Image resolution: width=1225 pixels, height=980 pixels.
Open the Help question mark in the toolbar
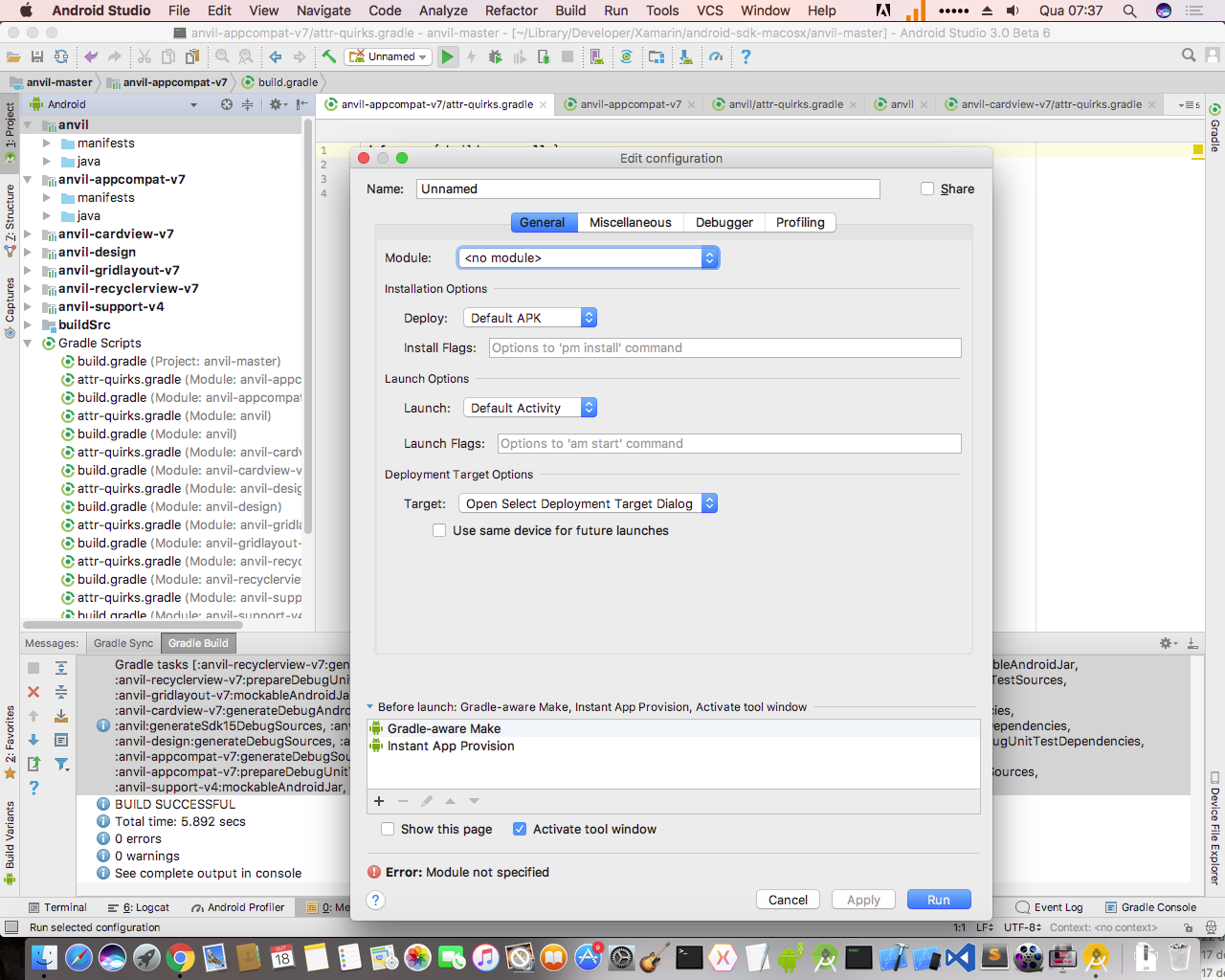[x=746, y=56]
